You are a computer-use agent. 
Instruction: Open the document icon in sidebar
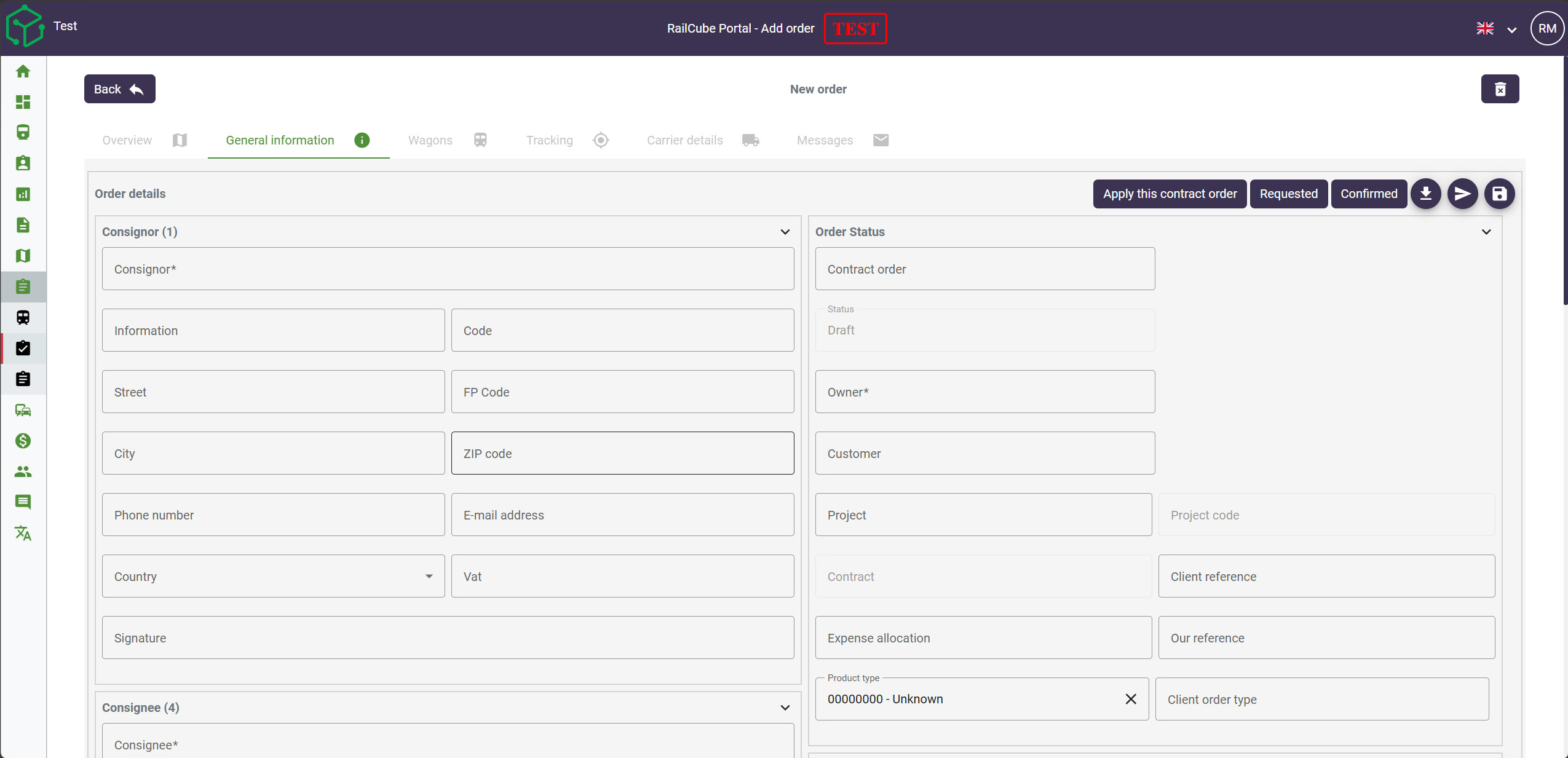tap(23, 225)
